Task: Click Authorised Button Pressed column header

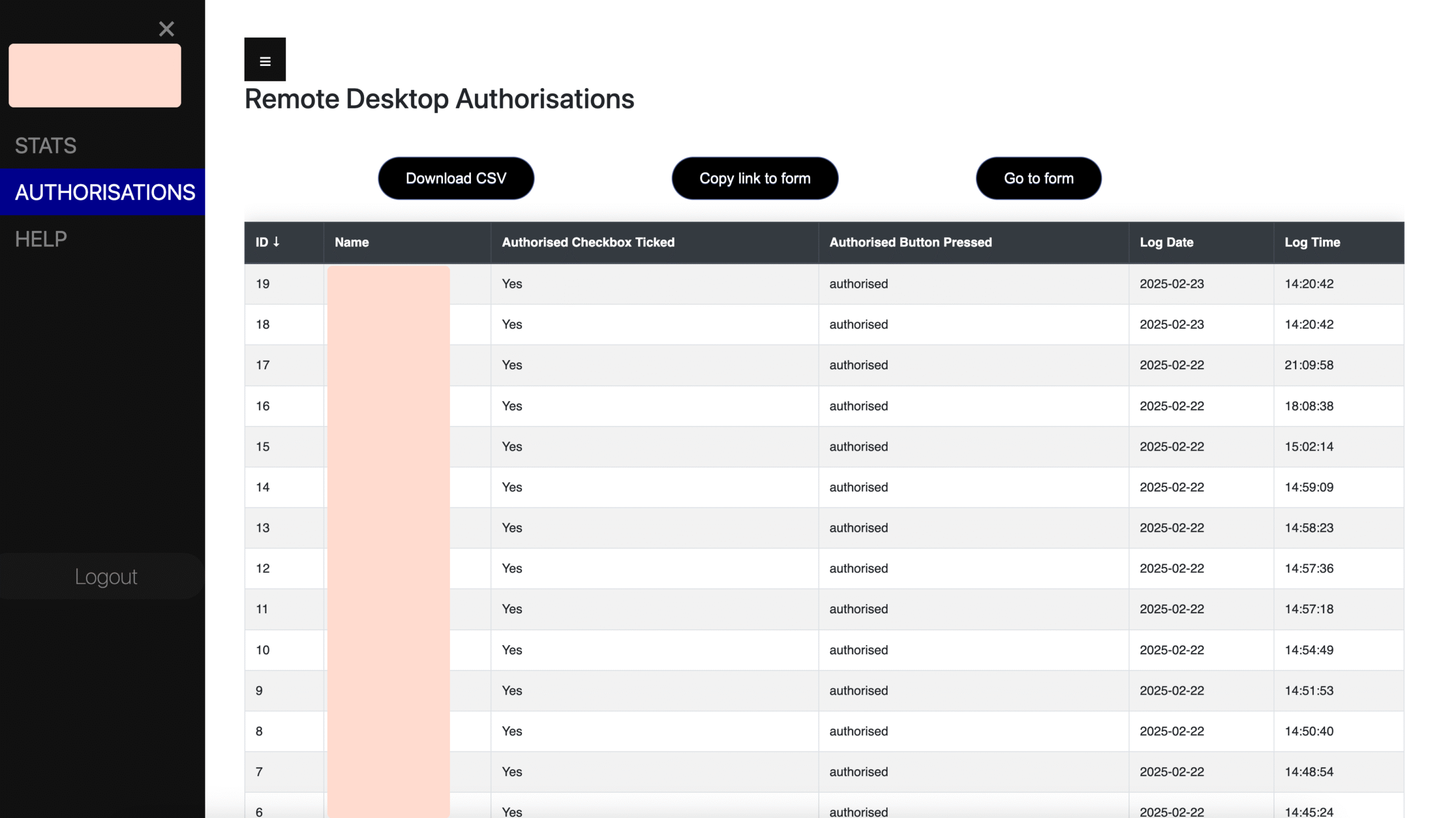Action: [910, 242]
